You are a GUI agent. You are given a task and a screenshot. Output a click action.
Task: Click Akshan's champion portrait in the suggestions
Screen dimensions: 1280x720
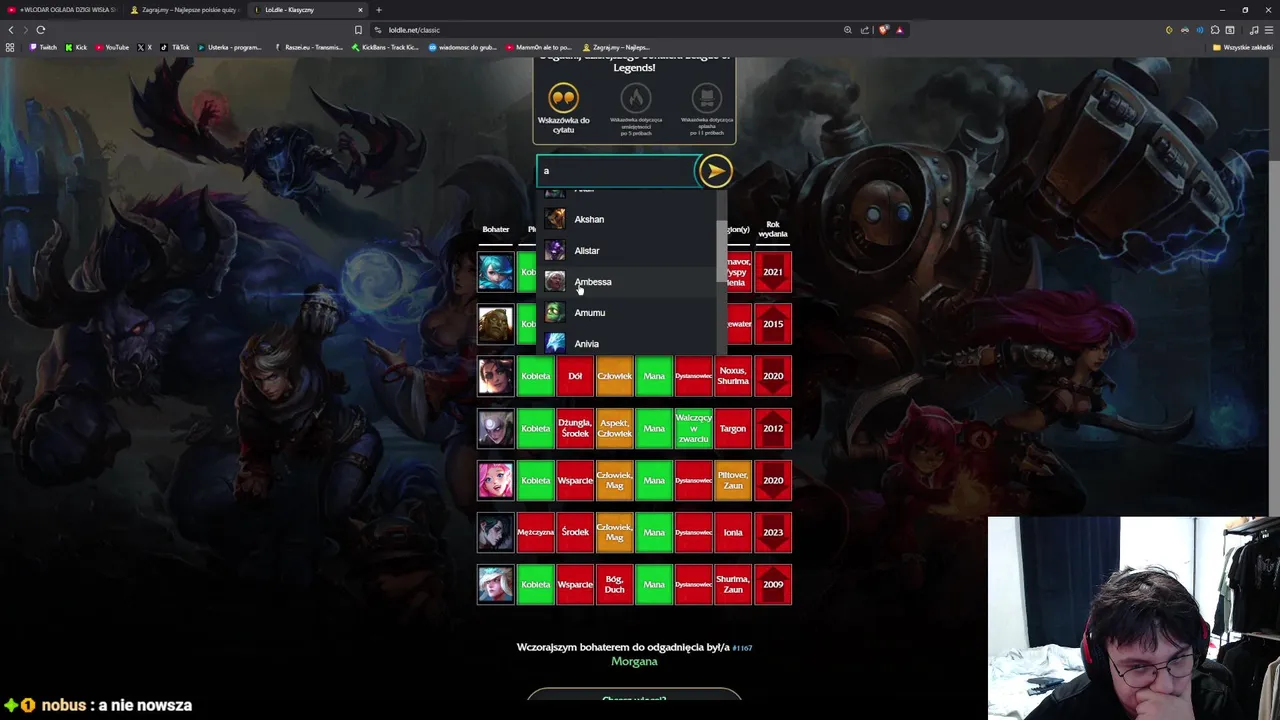click(555, 219)
